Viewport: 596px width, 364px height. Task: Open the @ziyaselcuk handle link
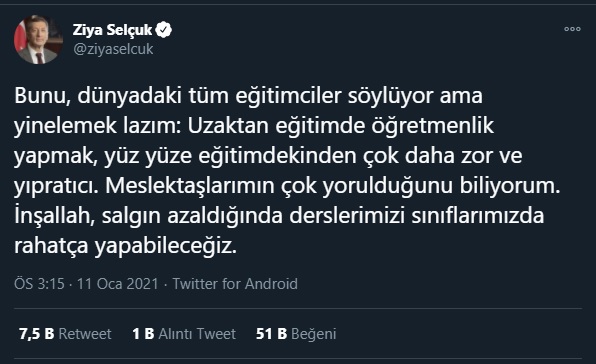(x=113, y=49)
